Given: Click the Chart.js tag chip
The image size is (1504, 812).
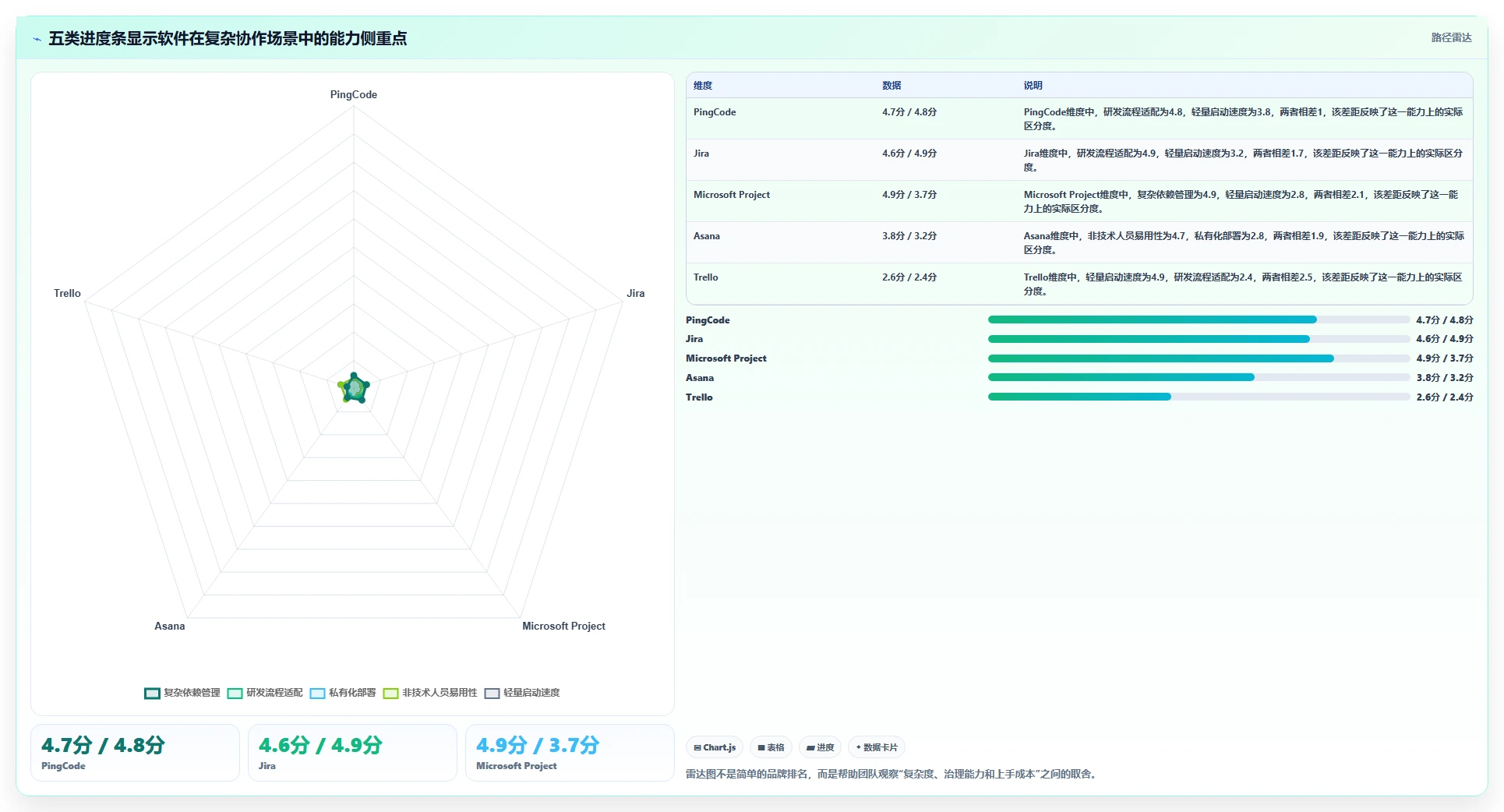Looking at the screenshot, I should [x=715, y=747].
